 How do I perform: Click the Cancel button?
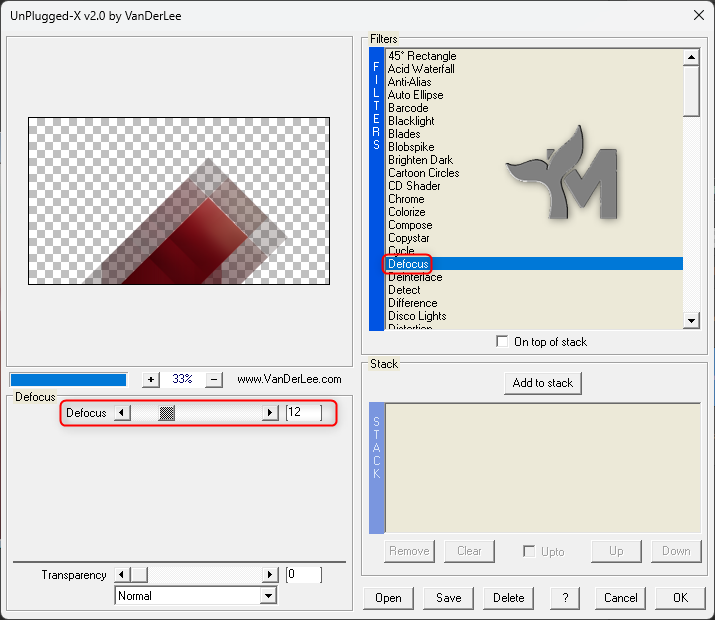620,598
